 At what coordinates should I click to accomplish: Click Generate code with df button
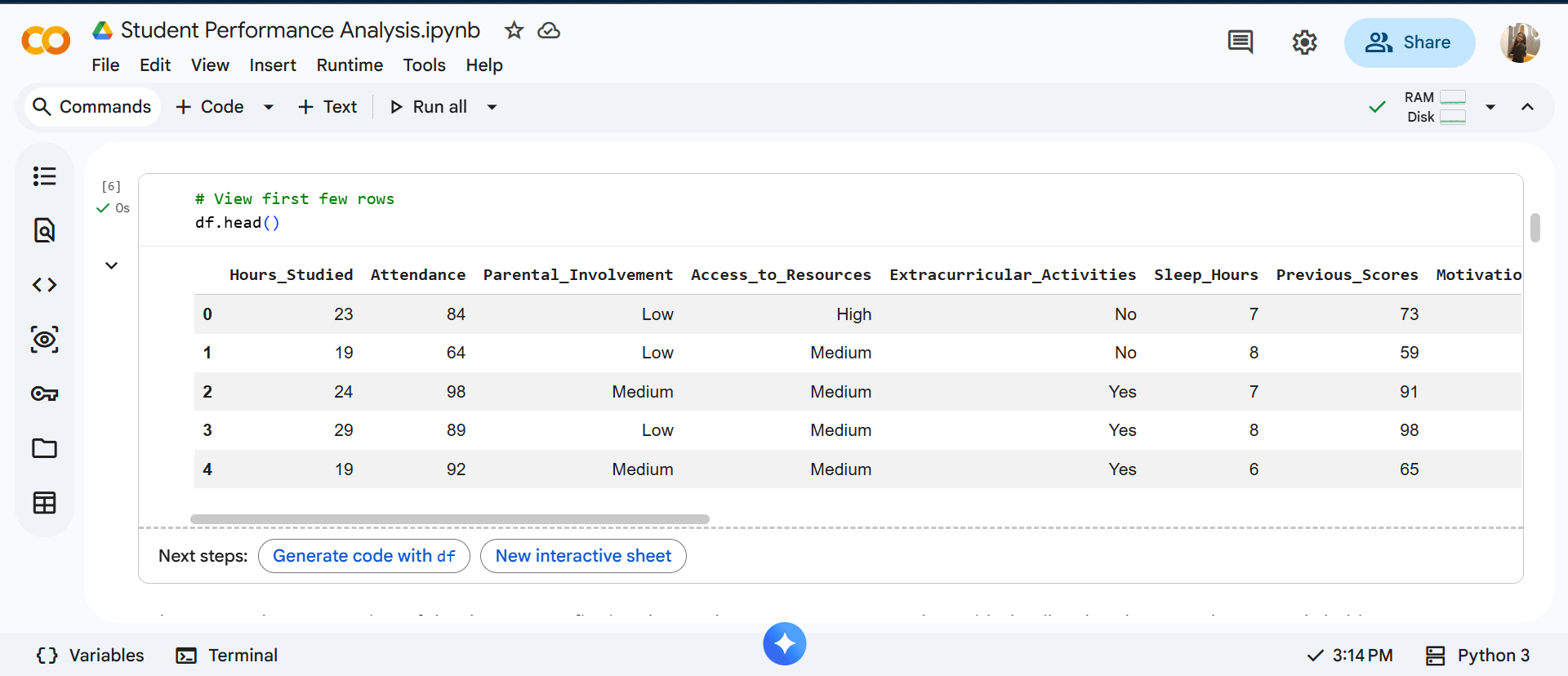click(363, 556)
